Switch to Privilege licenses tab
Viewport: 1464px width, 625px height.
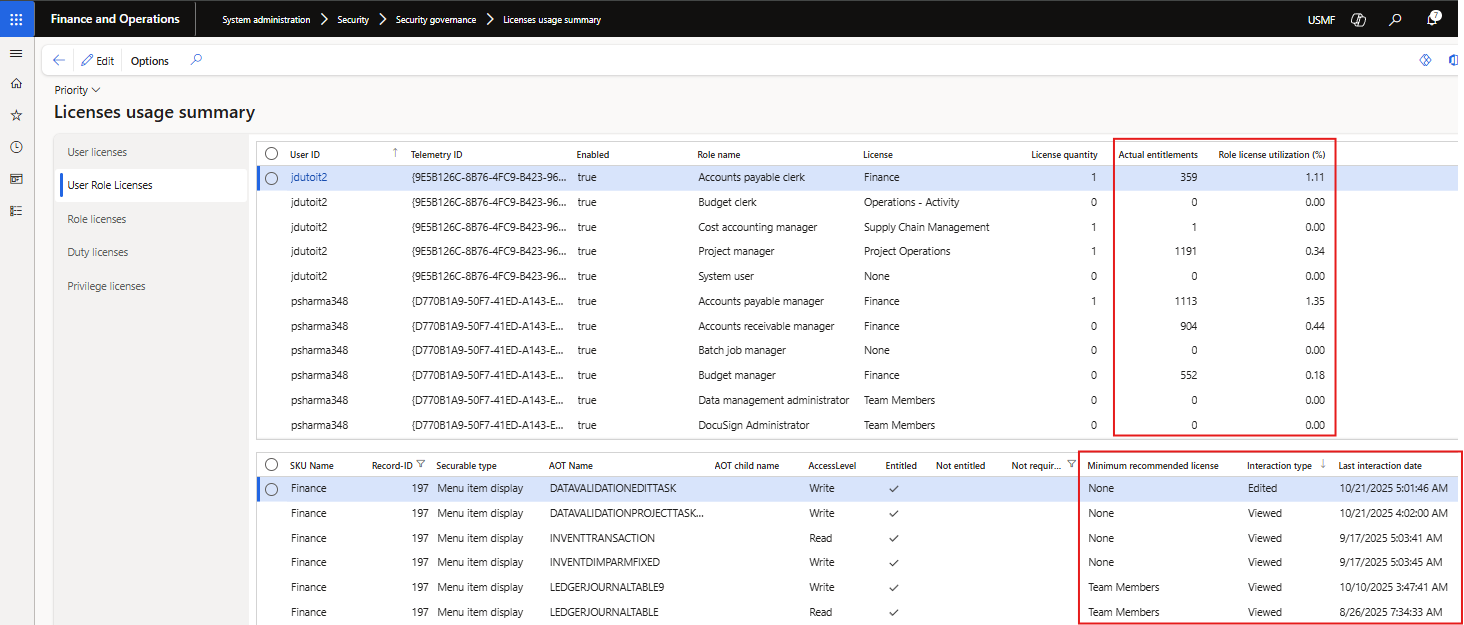click(106, 286)
